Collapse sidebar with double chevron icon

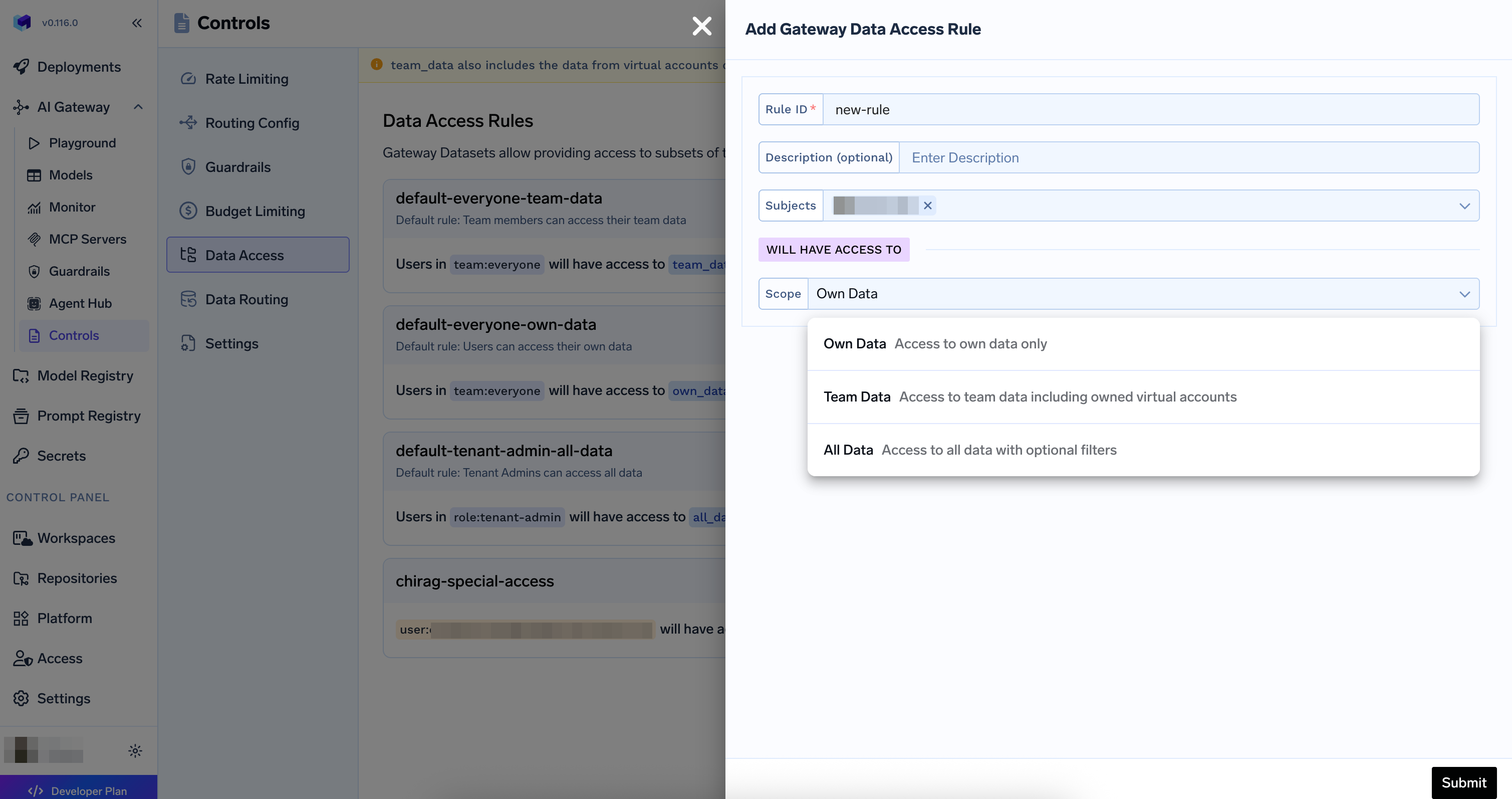pos(137,23)
